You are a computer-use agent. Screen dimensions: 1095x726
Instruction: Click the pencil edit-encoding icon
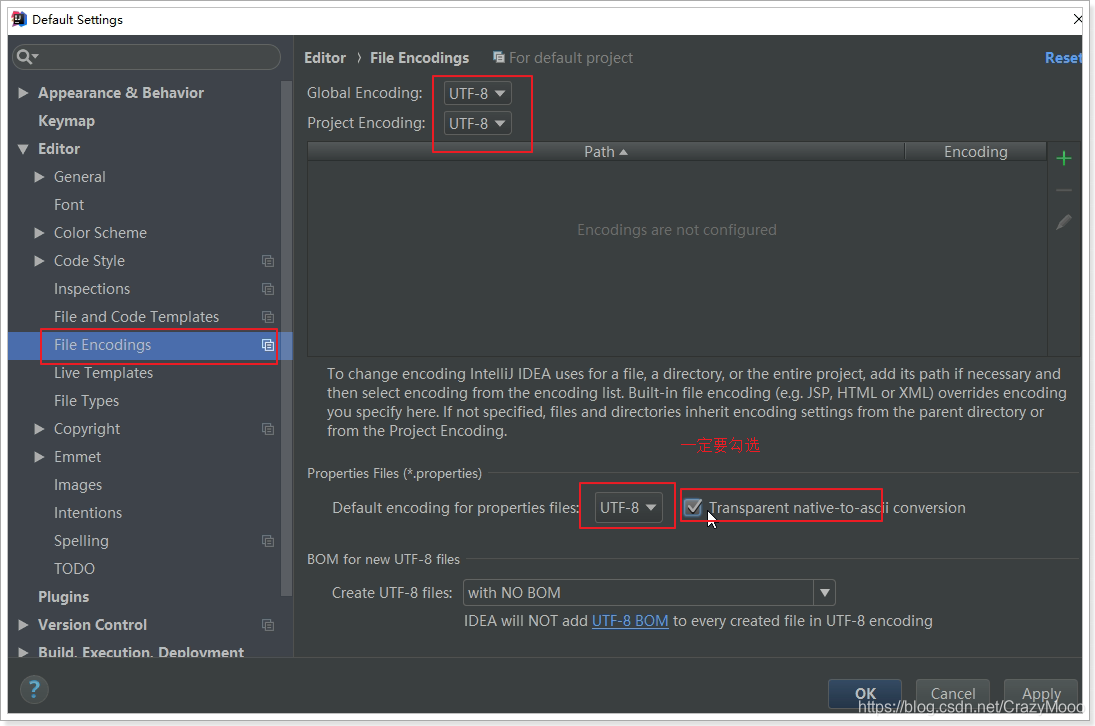pos(1064,222)
